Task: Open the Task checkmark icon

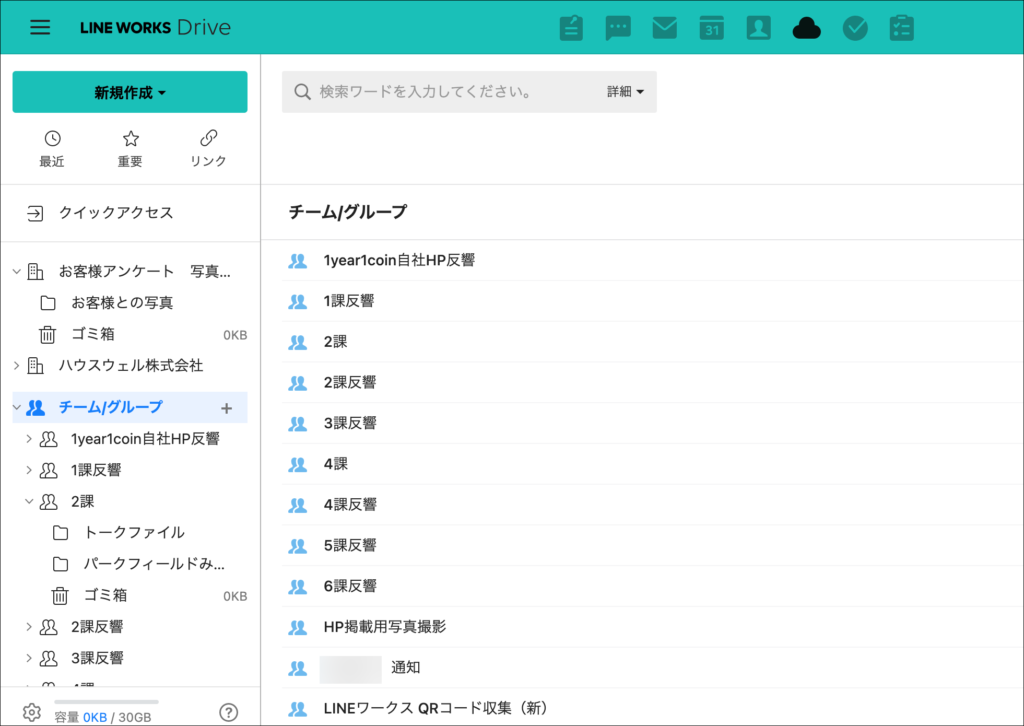Action: click(x=855, y=28)
